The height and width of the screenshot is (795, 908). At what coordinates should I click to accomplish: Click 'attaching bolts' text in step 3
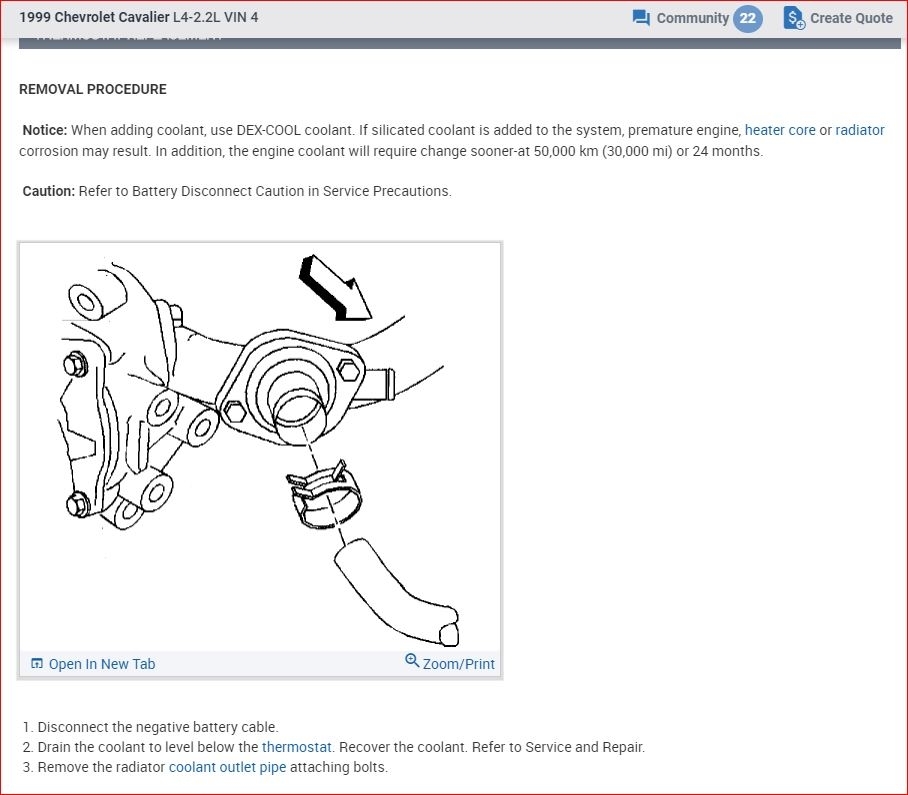(x=339, y=767)
